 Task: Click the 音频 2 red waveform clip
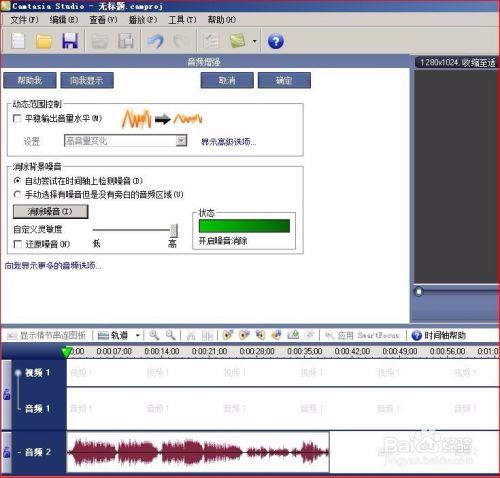(198, 452)
